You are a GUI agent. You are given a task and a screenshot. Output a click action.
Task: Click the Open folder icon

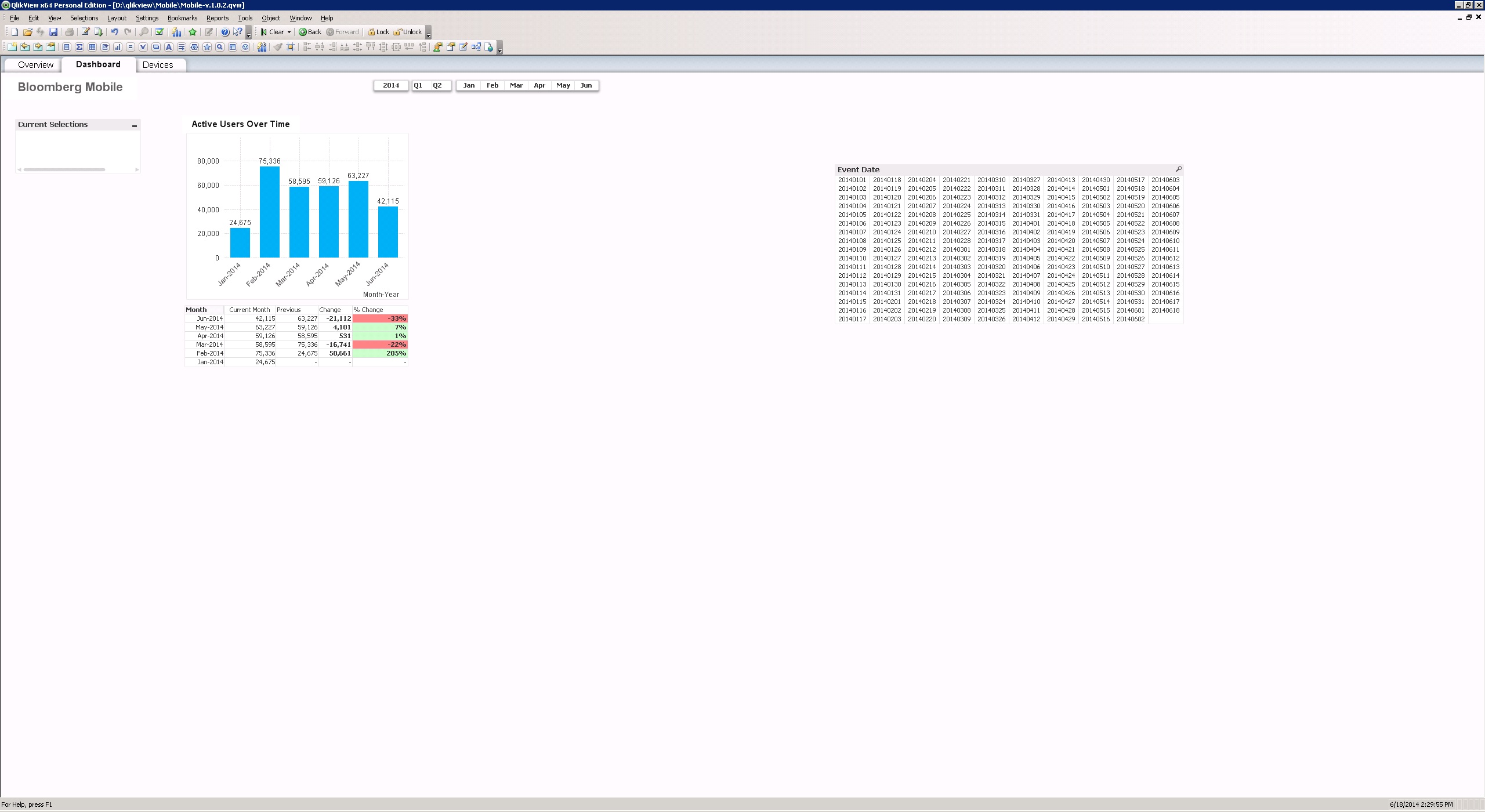click(x=27, y=32)
